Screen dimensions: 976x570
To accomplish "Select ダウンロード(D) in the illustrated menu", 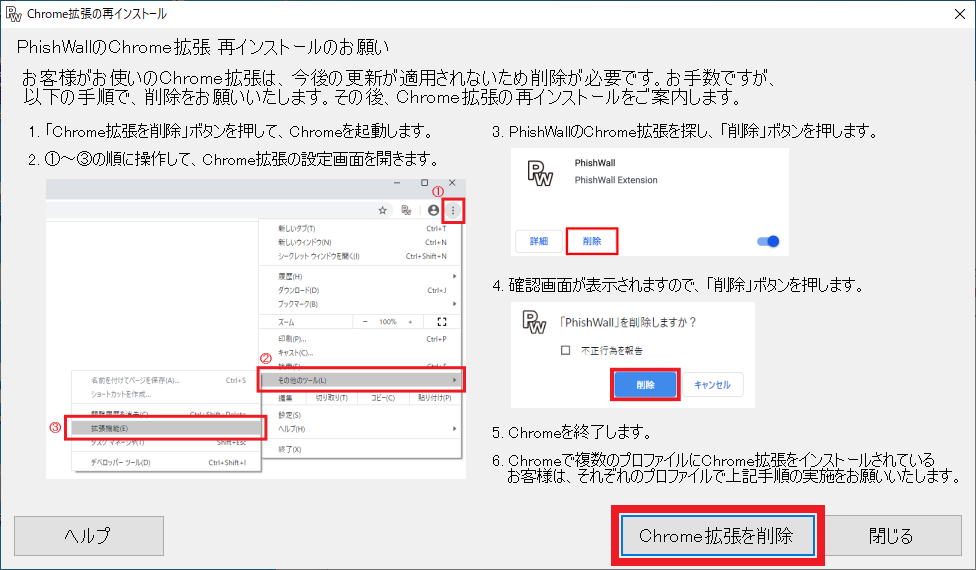I will 362,290.
